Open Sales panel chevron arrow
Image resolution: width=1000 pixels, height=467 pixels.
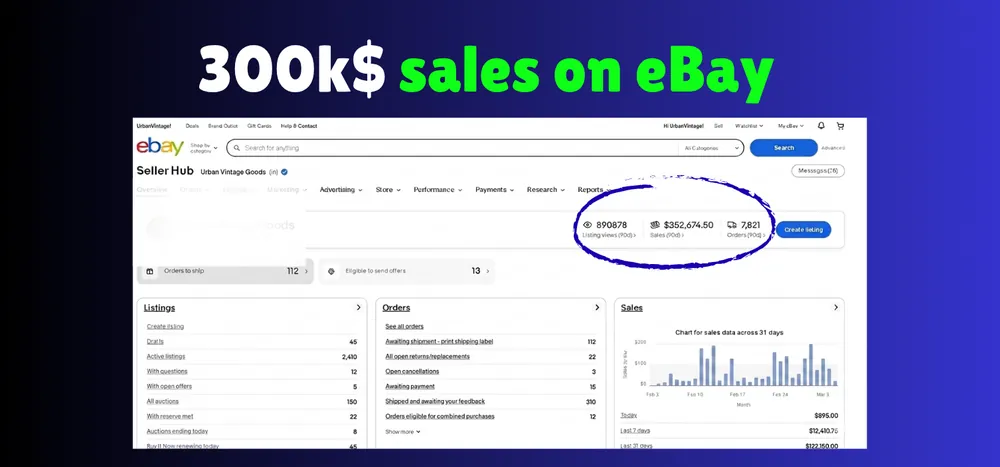(835, 308)
